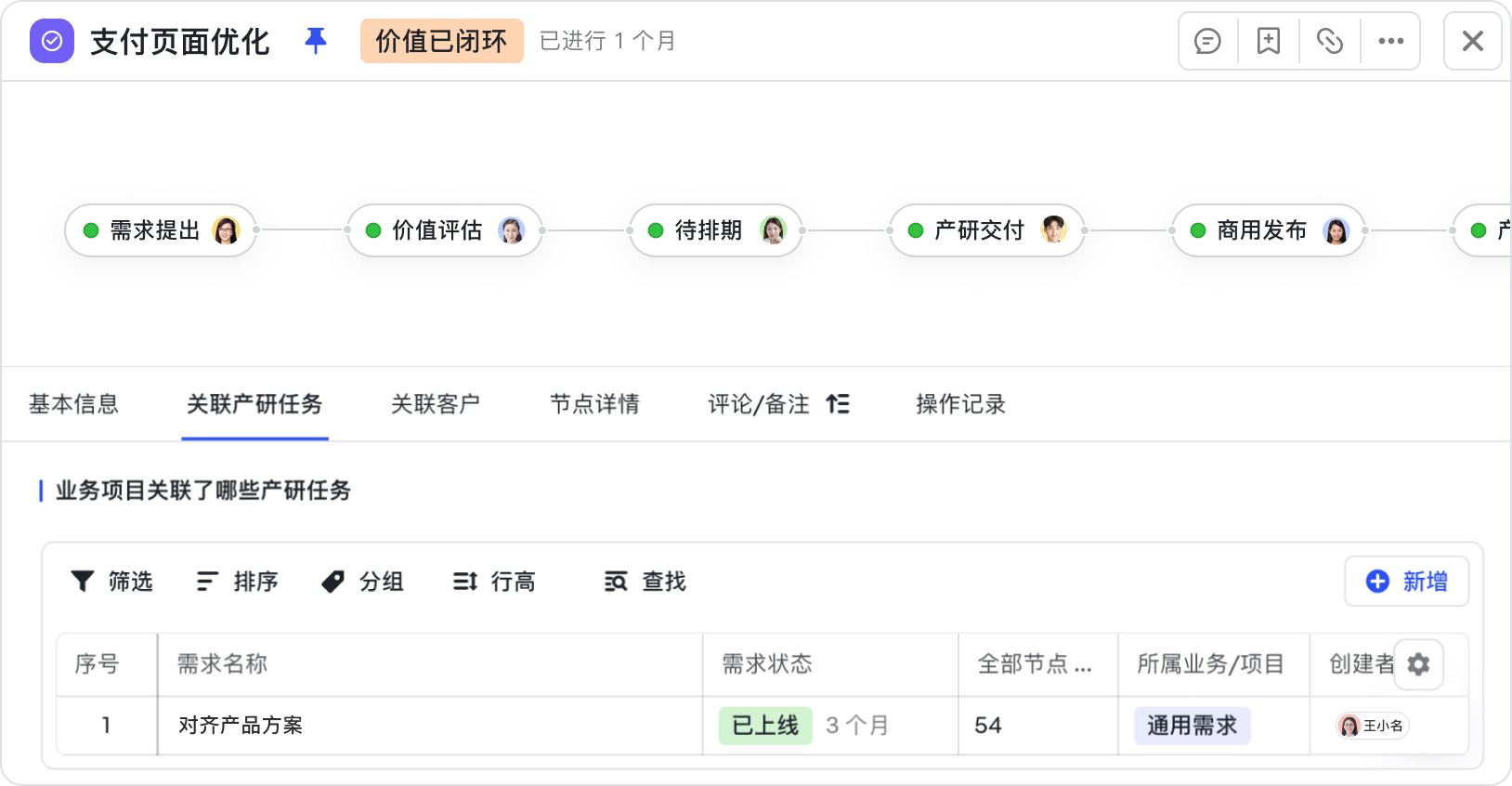
Task: Click the blue pin icon beside title
Action: pos(316,41)
